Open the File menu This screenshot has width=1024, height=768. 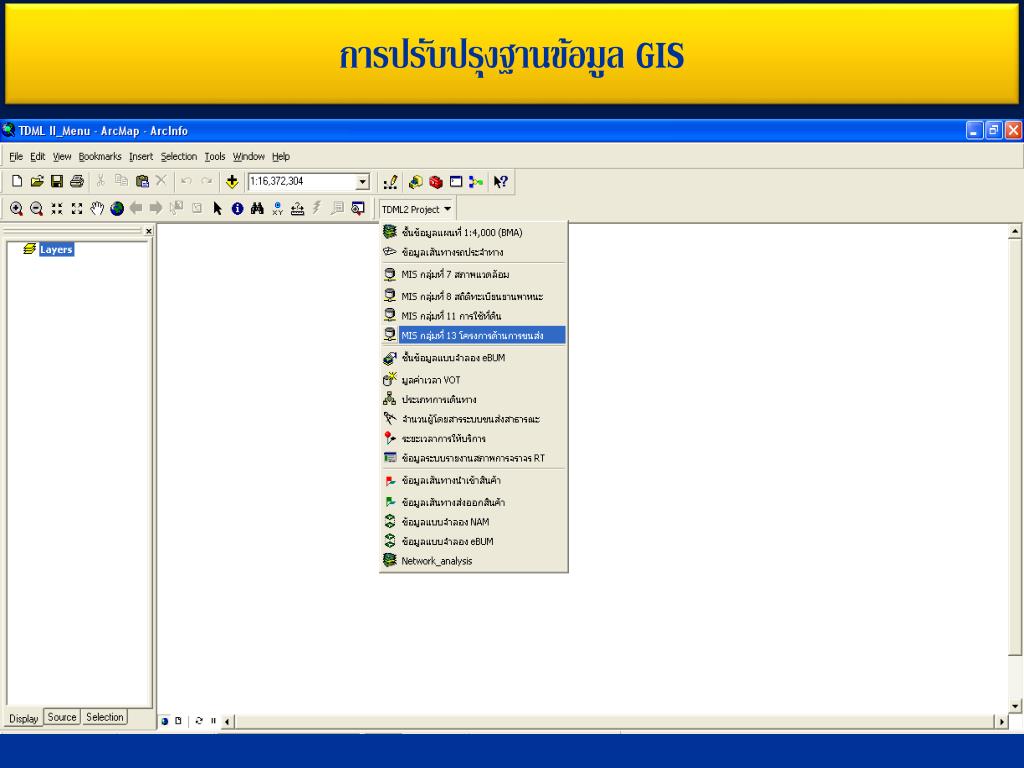click(16, 157)
